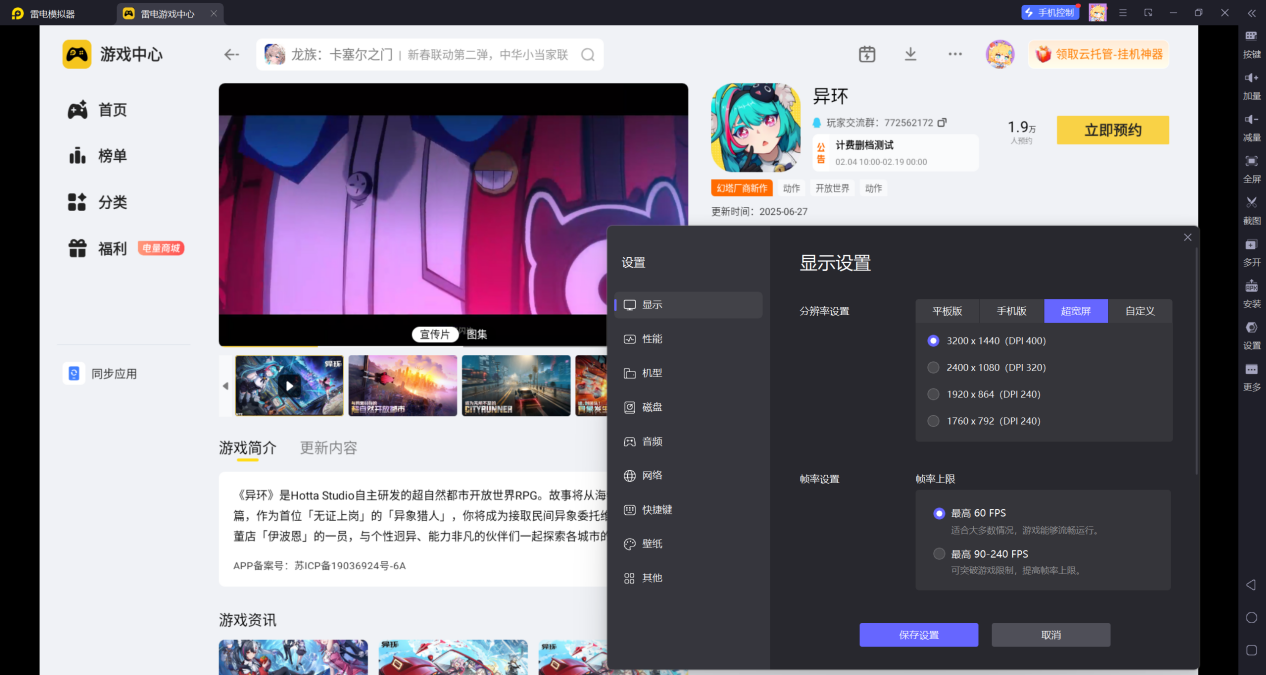The height and width of the screenshot is (675, 1266).
Task: Click the 立即预约 reserve now button
Action: [x=1112, y=130]
